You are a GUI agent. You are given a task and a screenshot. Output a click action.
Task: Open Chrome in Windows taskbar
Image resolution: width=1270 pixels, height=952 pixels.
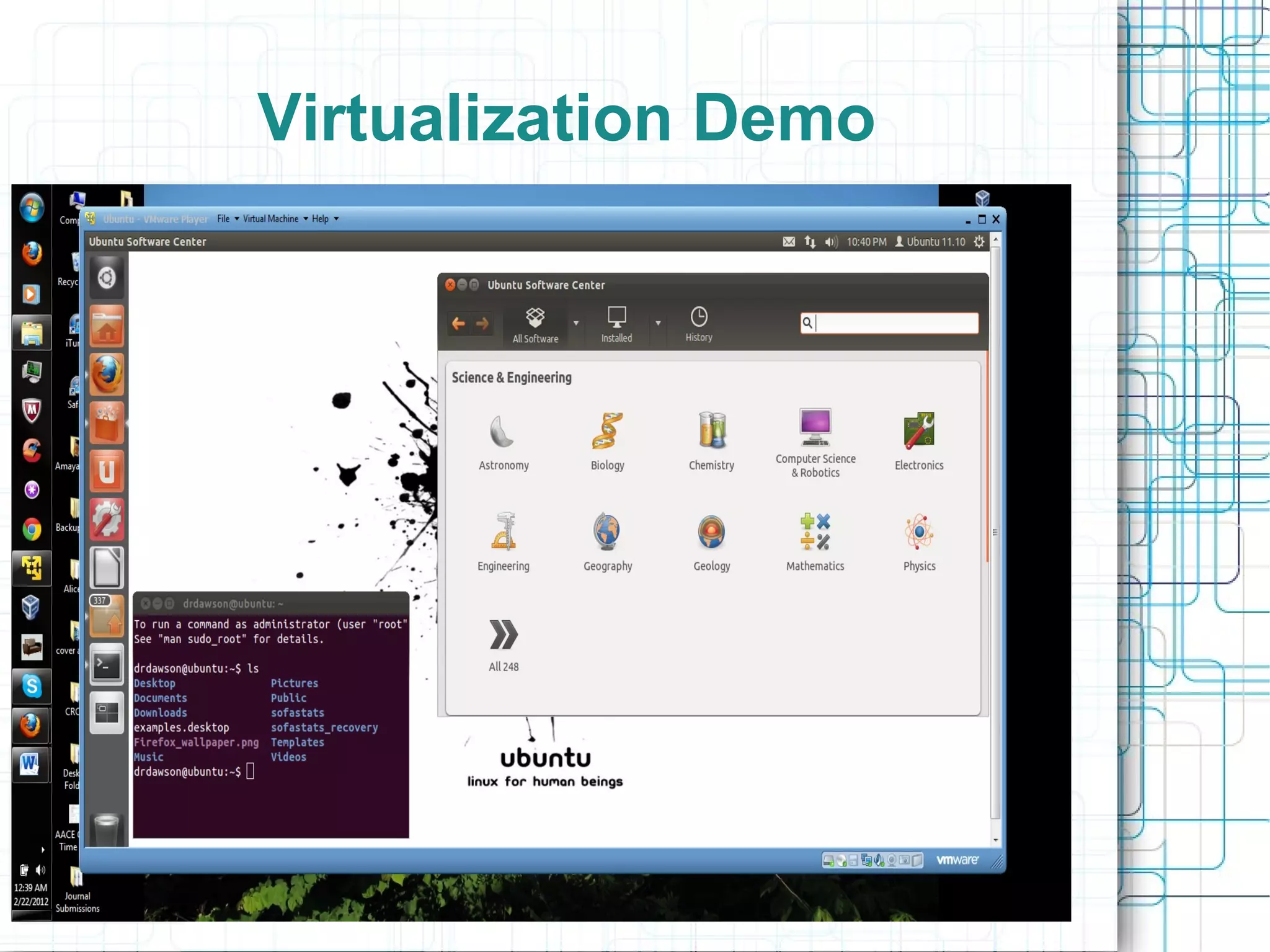[32, 529]
